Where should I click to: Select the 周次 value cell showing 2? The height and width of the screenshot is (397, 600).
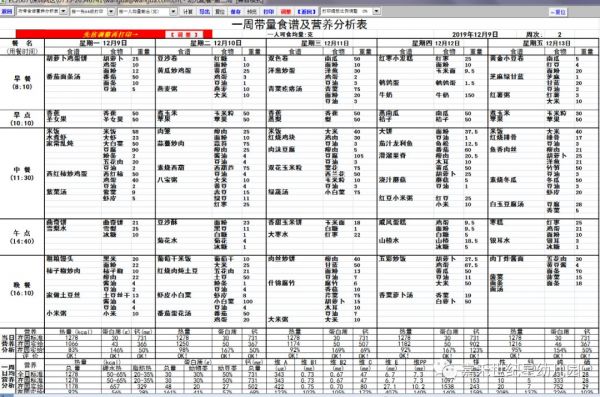[559, 34]
